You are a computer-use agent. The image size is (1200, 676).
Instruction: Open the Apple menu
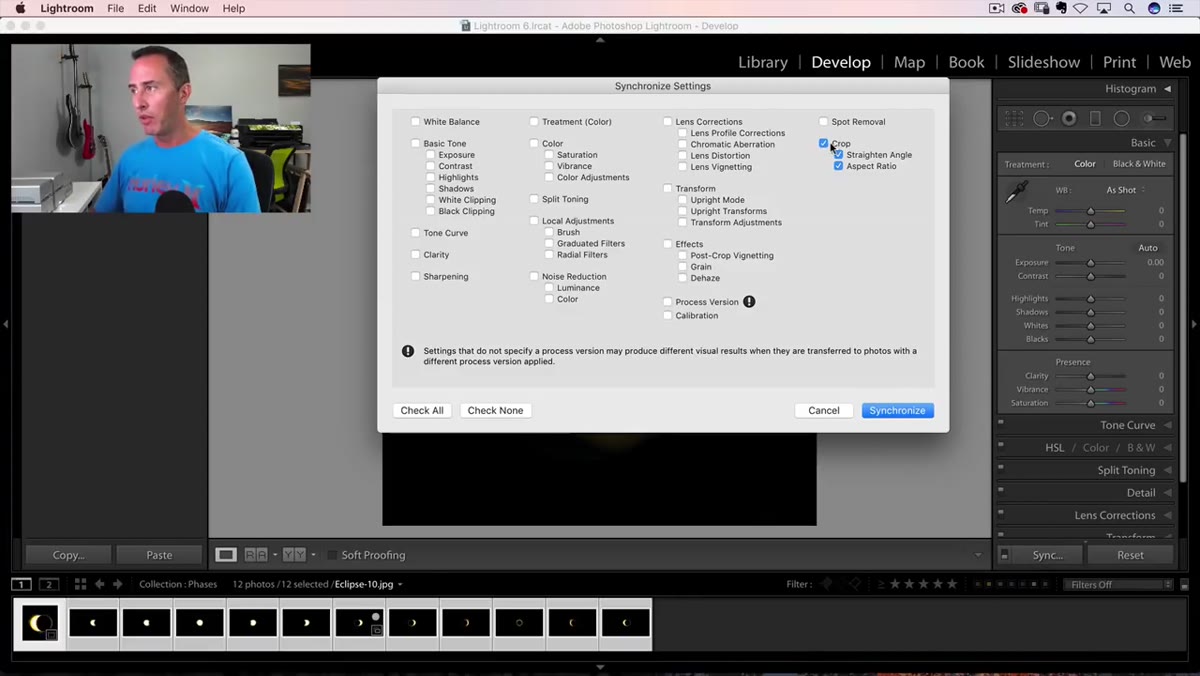click(x=20, y=8)
